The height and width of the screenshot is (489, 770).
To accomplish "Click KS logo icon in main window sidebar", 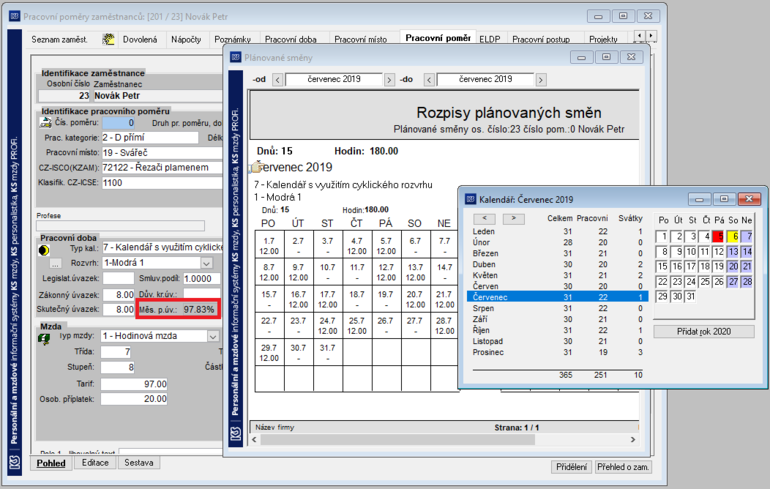I will [x=15, y=462].
